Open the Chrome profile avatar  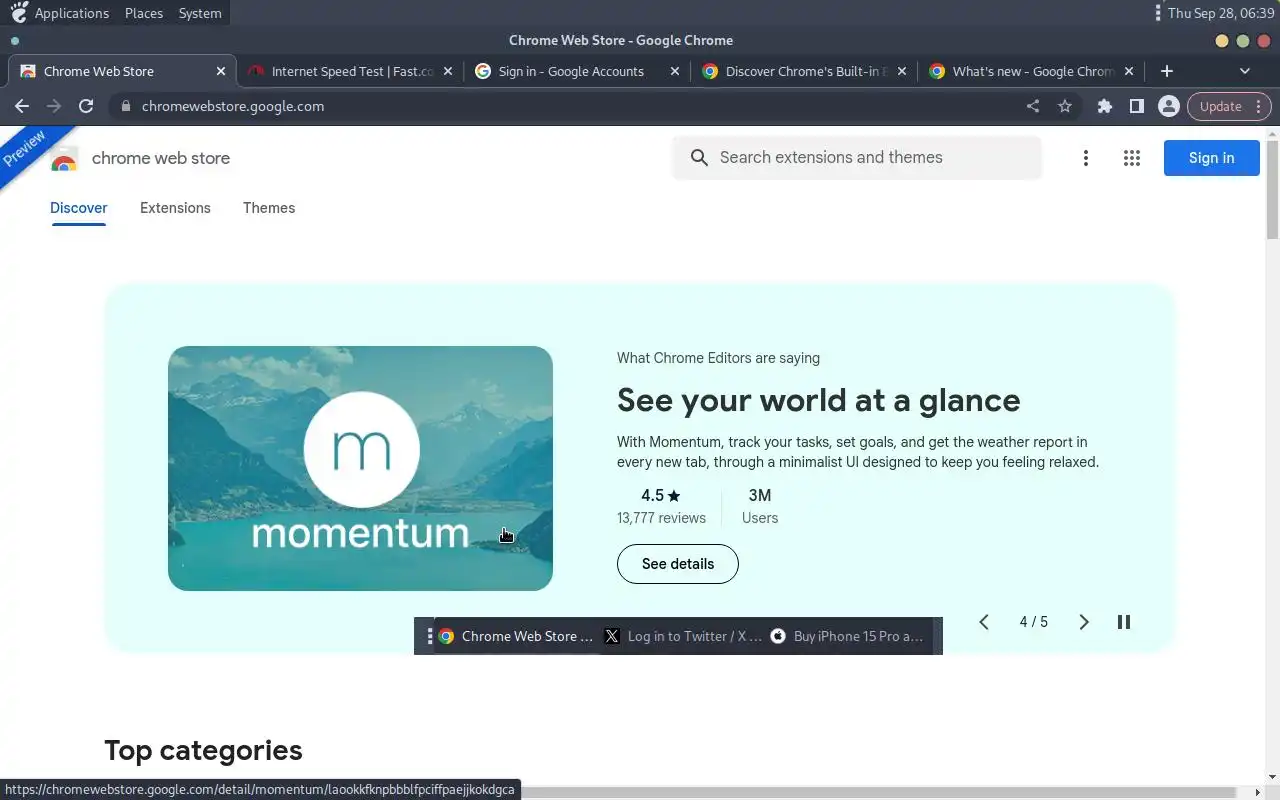(1168, 106)
